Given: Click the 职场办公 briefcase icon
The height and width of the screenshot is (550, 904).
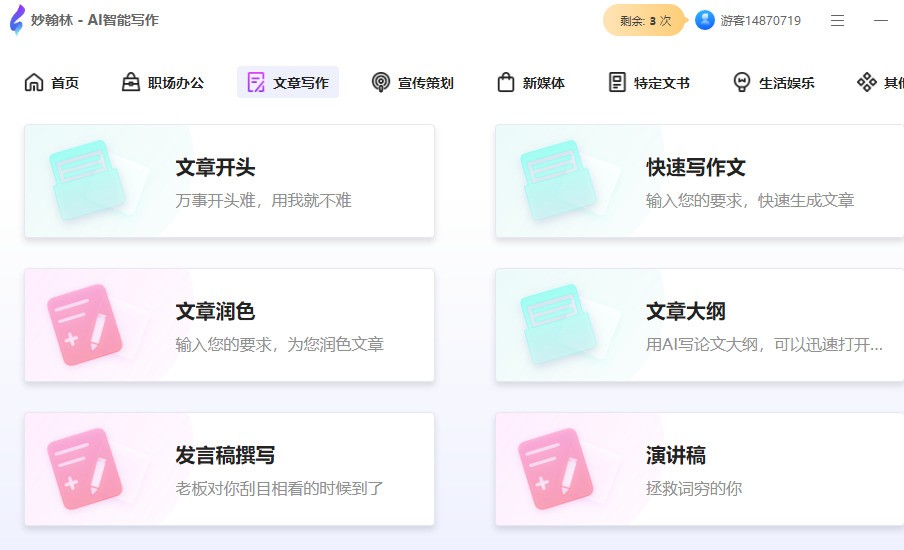Looking at the screenshot, I should [x=131, y=82].
